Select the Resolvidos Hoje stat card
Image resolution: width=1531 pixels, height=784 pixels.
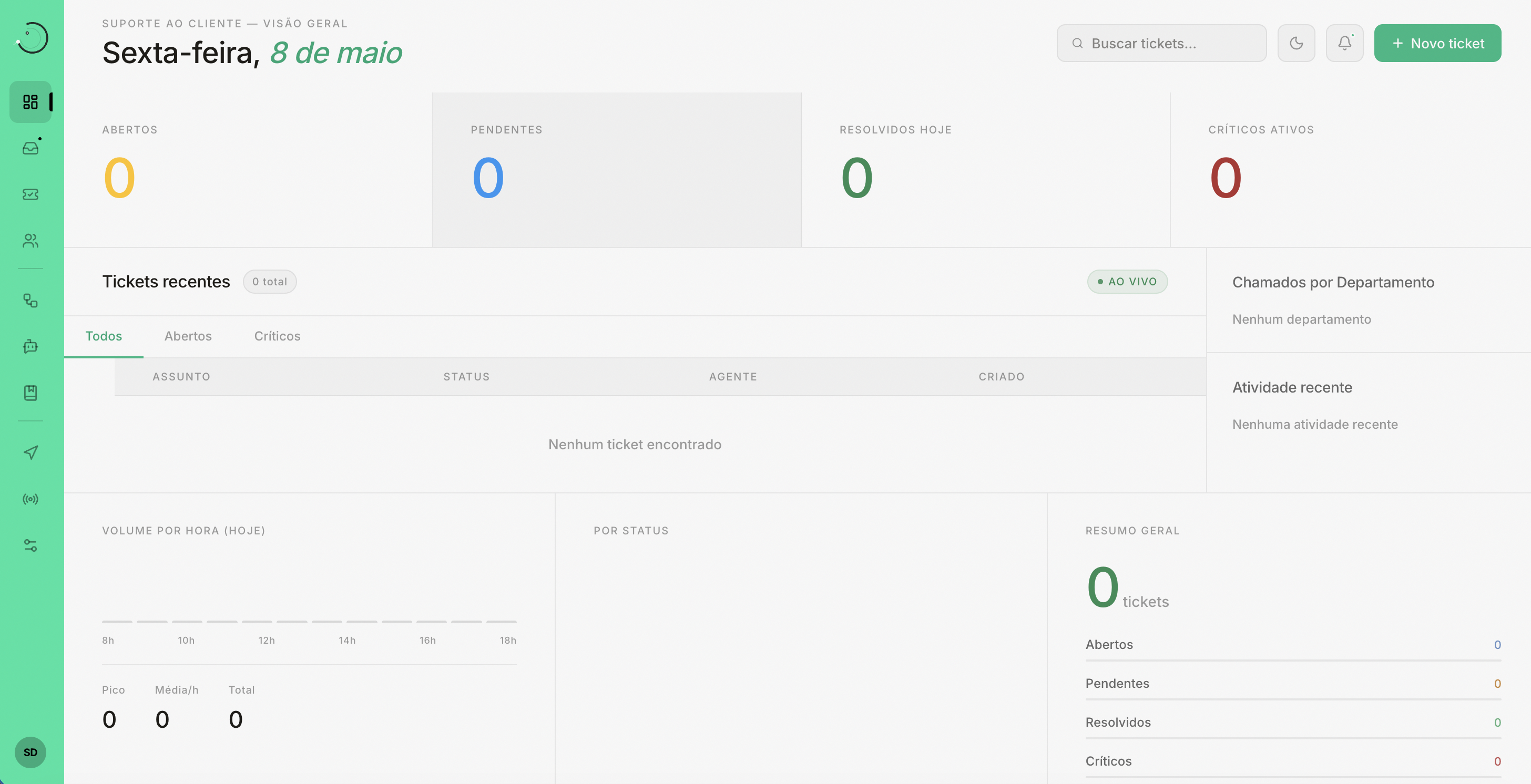pyautogui.click(x=985, y=170)
